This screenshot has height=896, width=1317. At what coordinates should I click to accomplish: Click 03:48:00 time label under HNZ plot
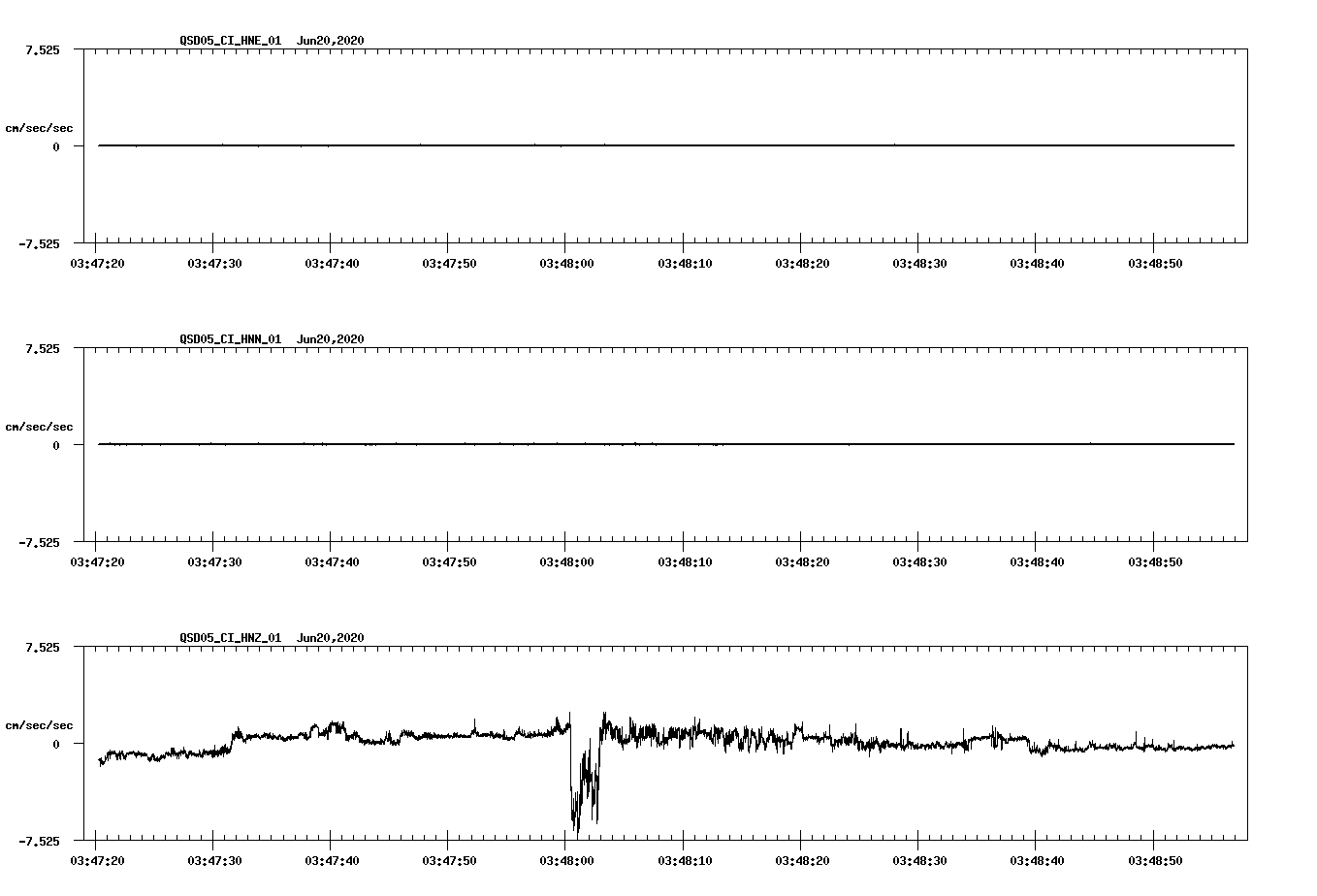567,860
